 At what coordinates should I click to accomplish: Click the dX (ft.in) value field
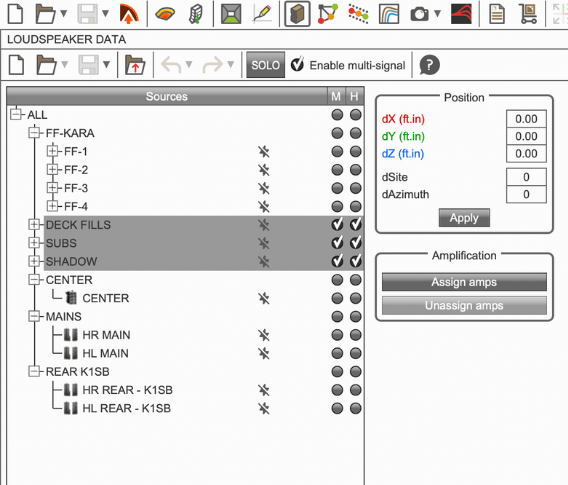(526, 119)
